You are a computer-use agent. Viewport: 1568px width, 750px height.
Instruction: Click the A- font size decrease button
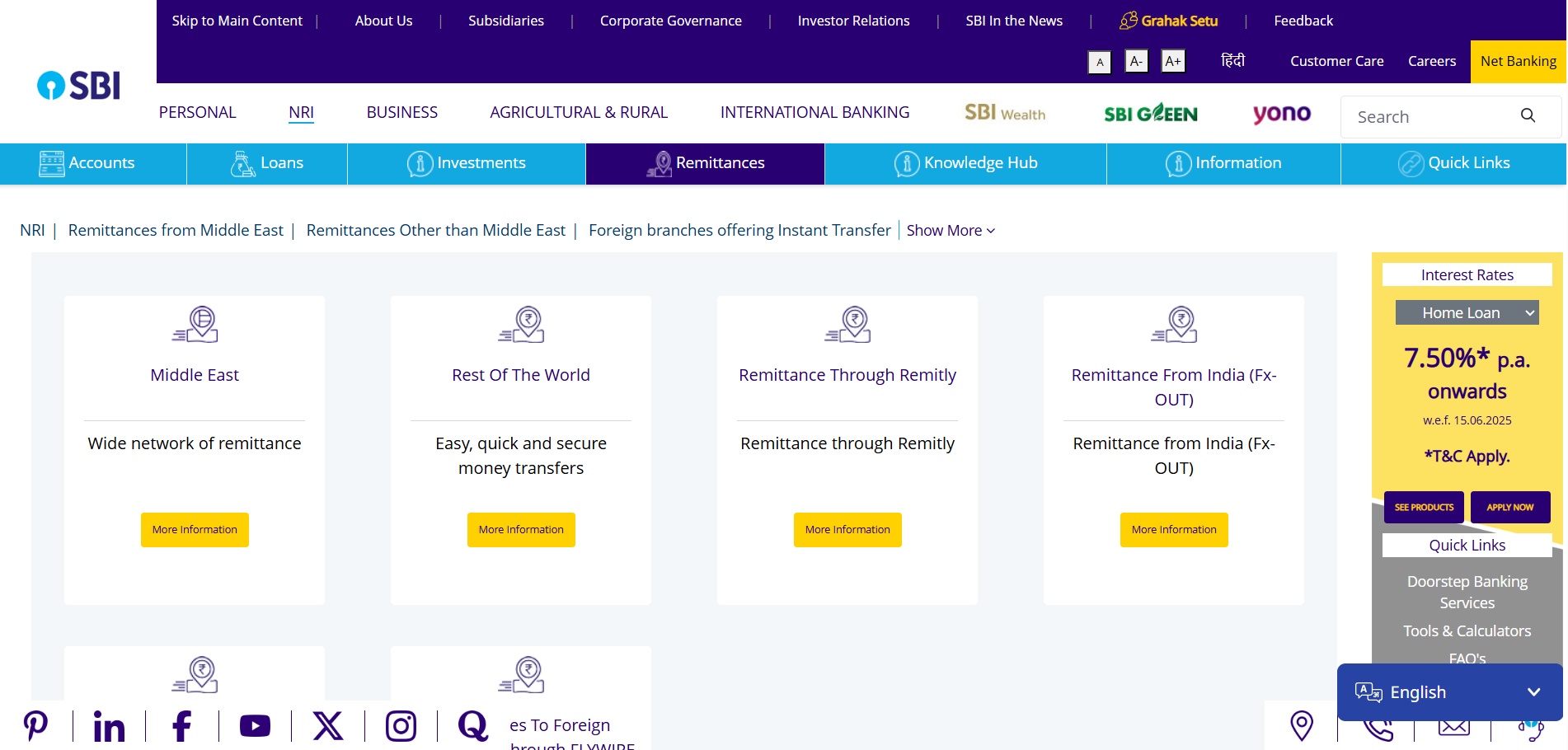pos(1136,61)
